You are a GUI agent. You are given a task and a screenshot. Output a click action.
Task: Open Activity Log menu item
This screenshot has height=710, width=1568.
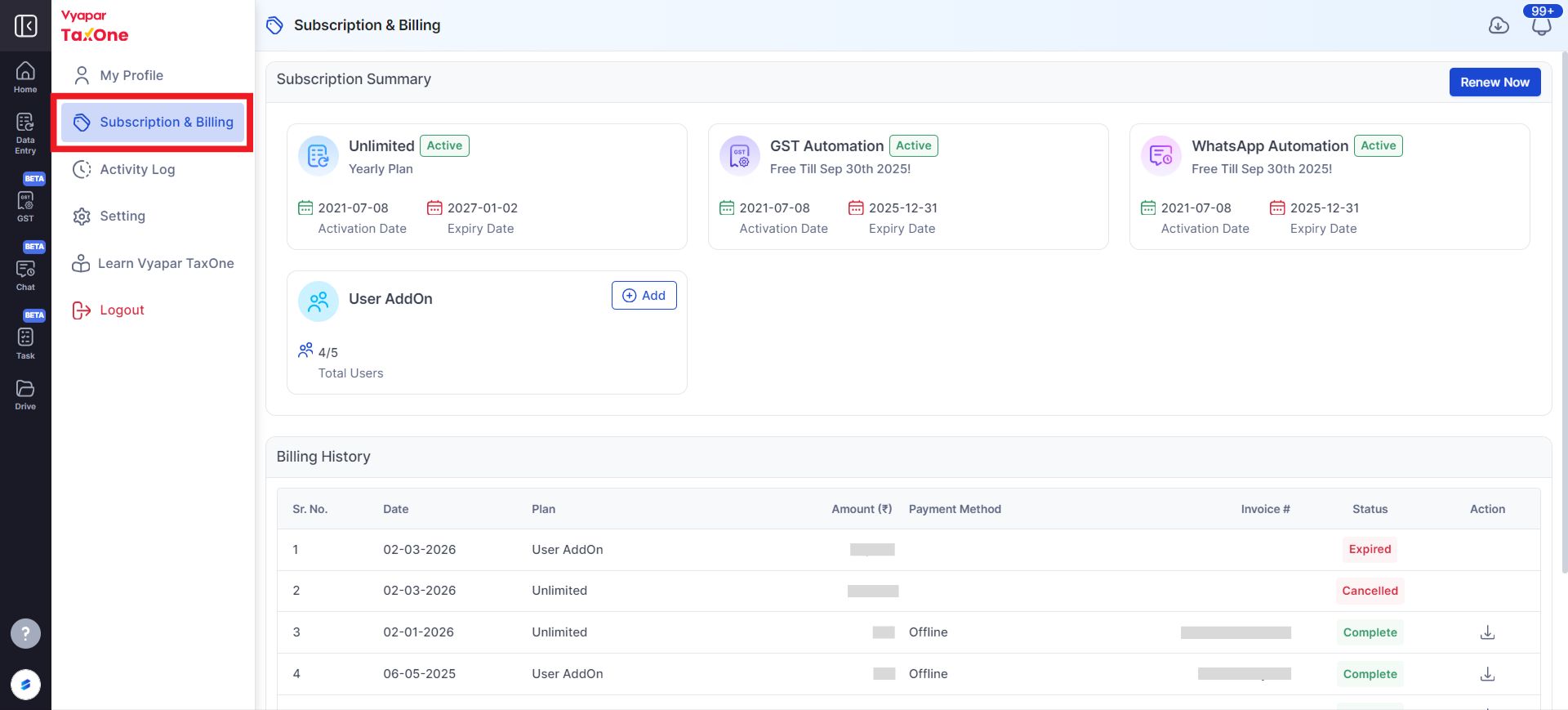click(x=153, y=169)
